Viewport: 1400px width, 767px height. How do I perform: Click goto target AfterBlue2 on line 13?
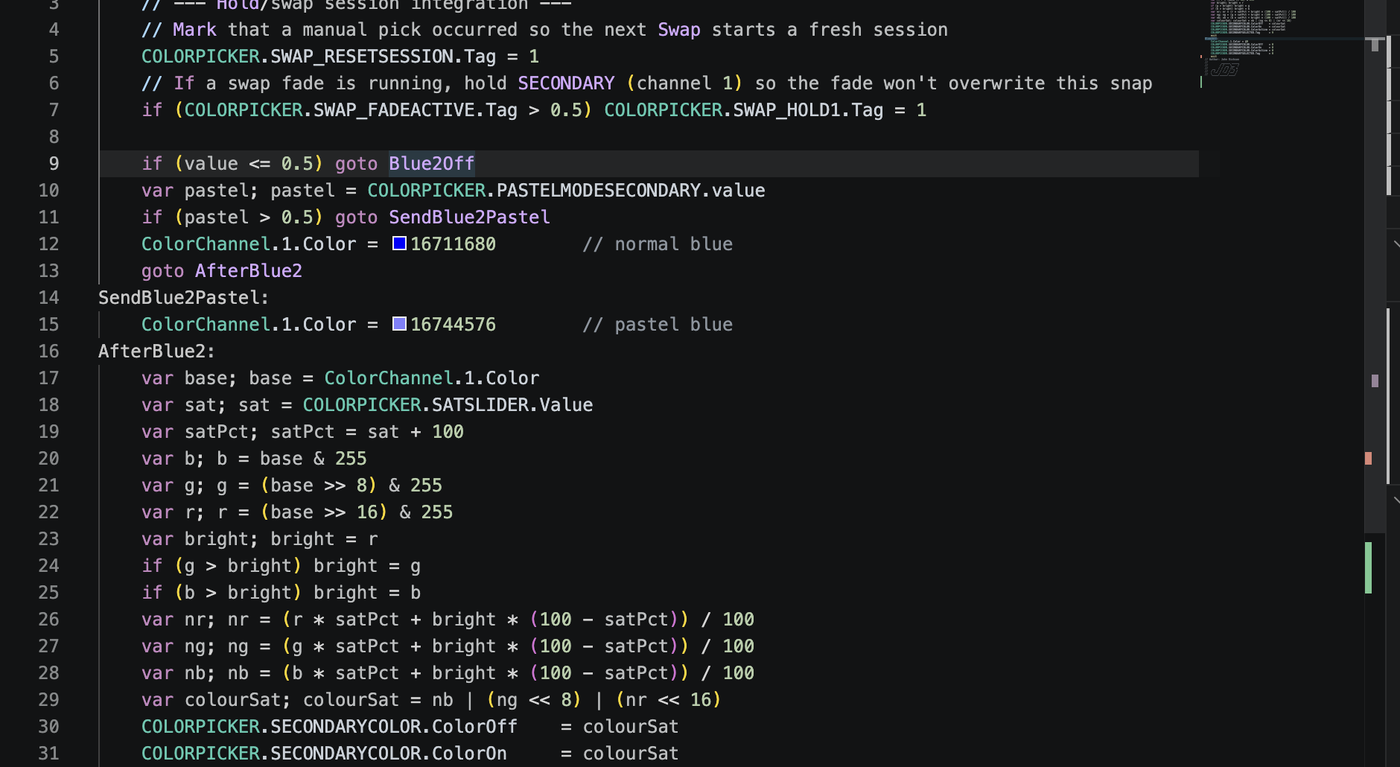(248, 271)
